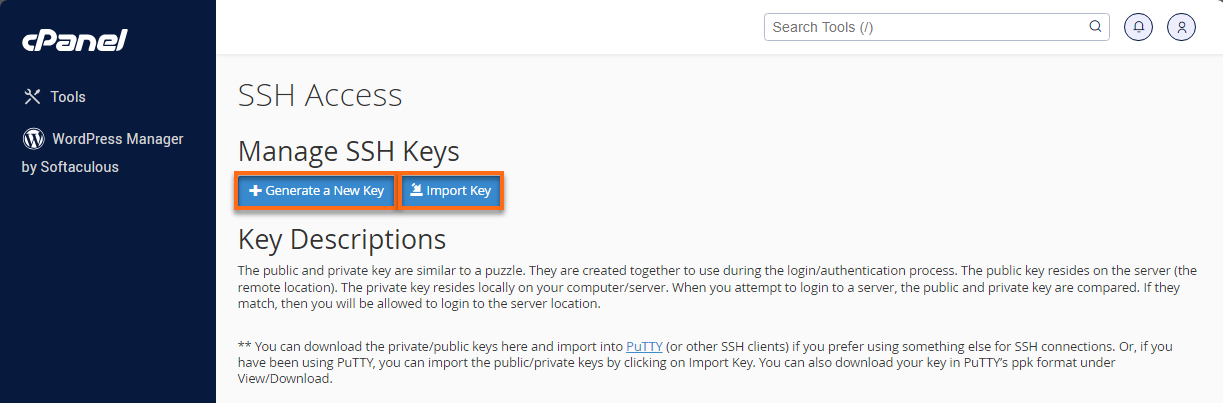This screenshot has width=1223, height=403.
Task: Click the Manage SSH Keys heading
Action: [x=348, y=151]
